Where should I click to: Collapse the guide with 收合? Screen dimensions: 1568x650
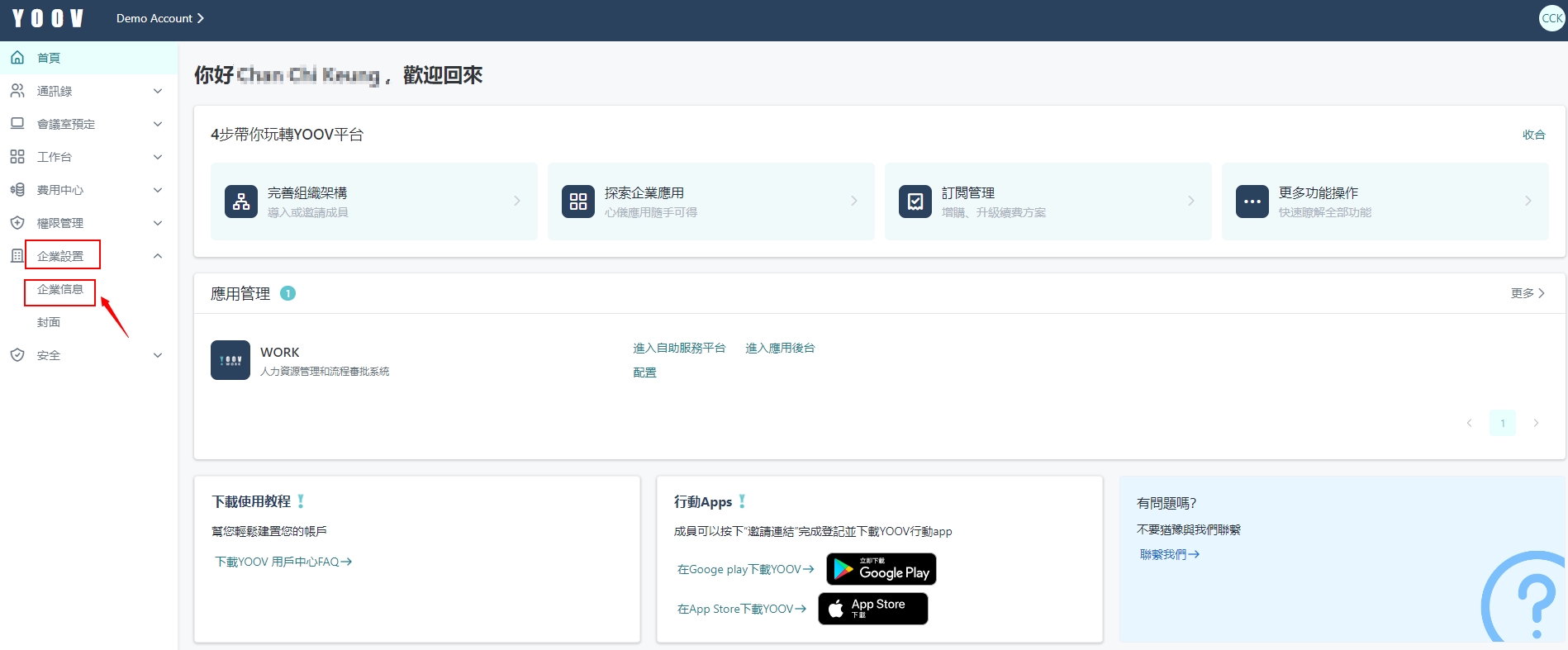pos(1533,135)
